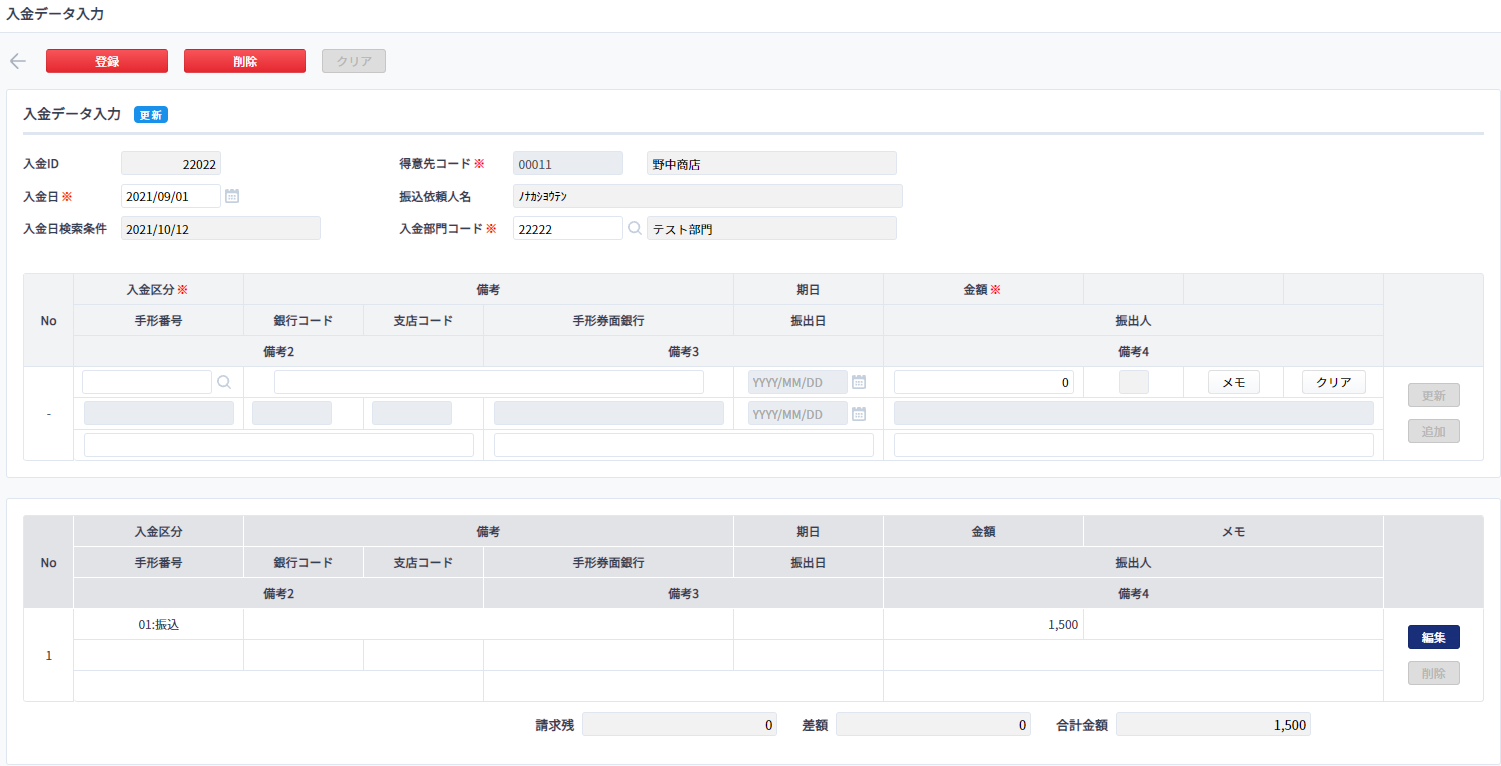Image resolution: width=1501 pixels, height=766 pixels.
Task: Click the 入金日 date field 2021/09/01
Action: tap(171, 196)
